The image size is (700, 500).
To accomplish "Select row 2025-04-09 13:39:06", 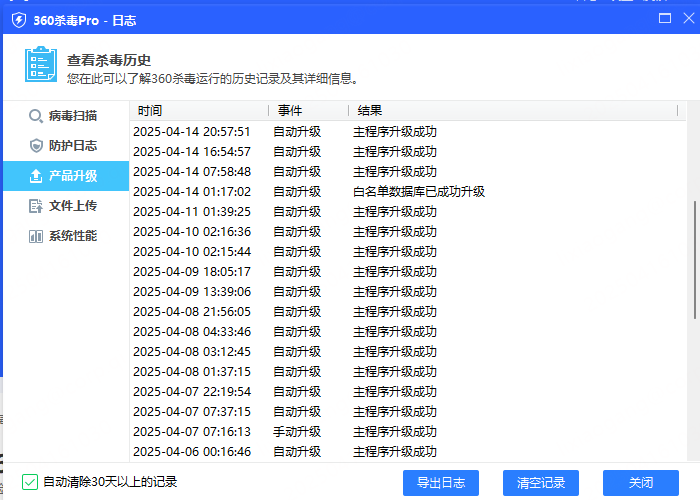I will pos(408,292).
